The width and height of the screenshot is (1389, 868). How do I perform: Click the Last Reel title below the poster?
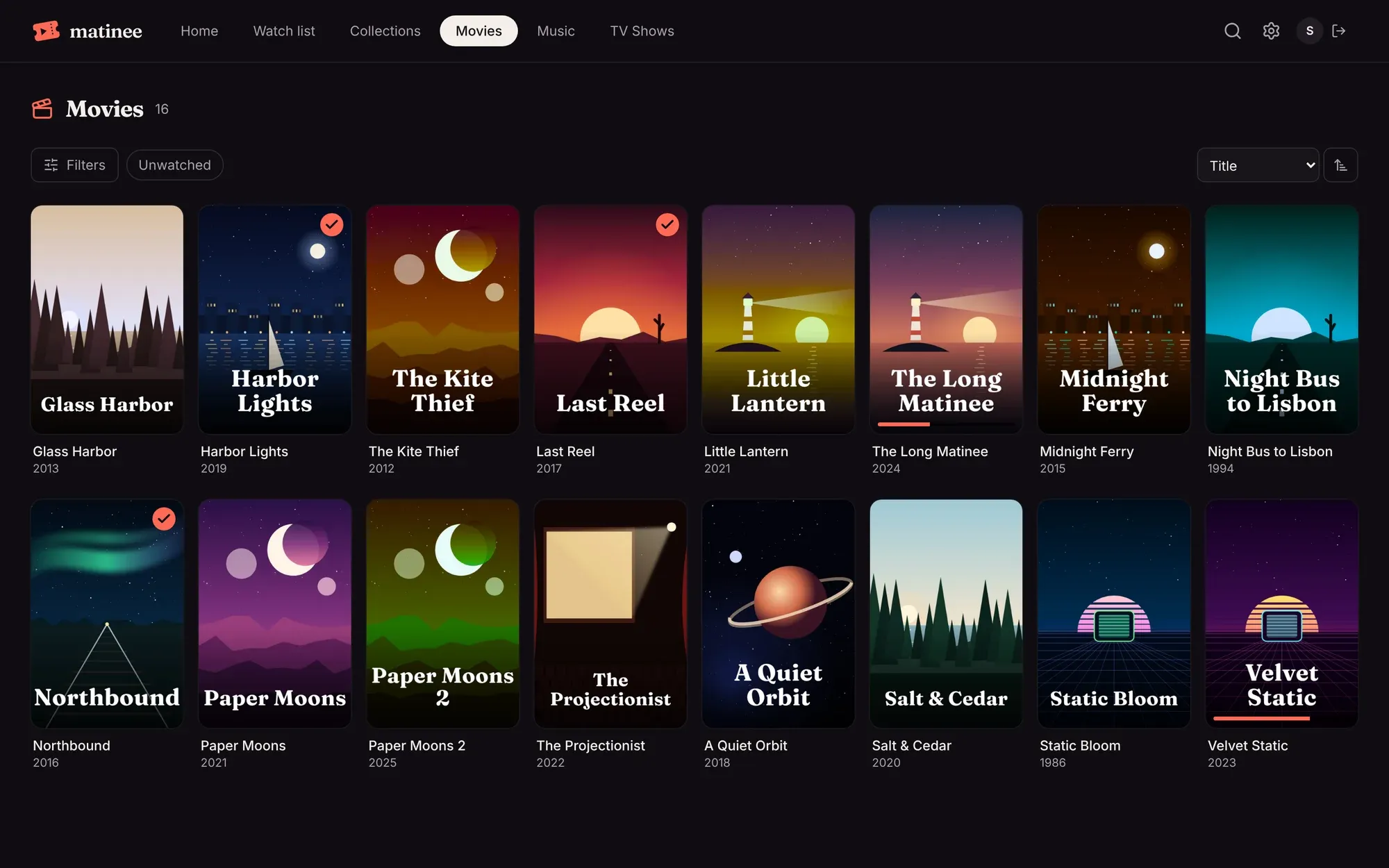click(565, 451)
